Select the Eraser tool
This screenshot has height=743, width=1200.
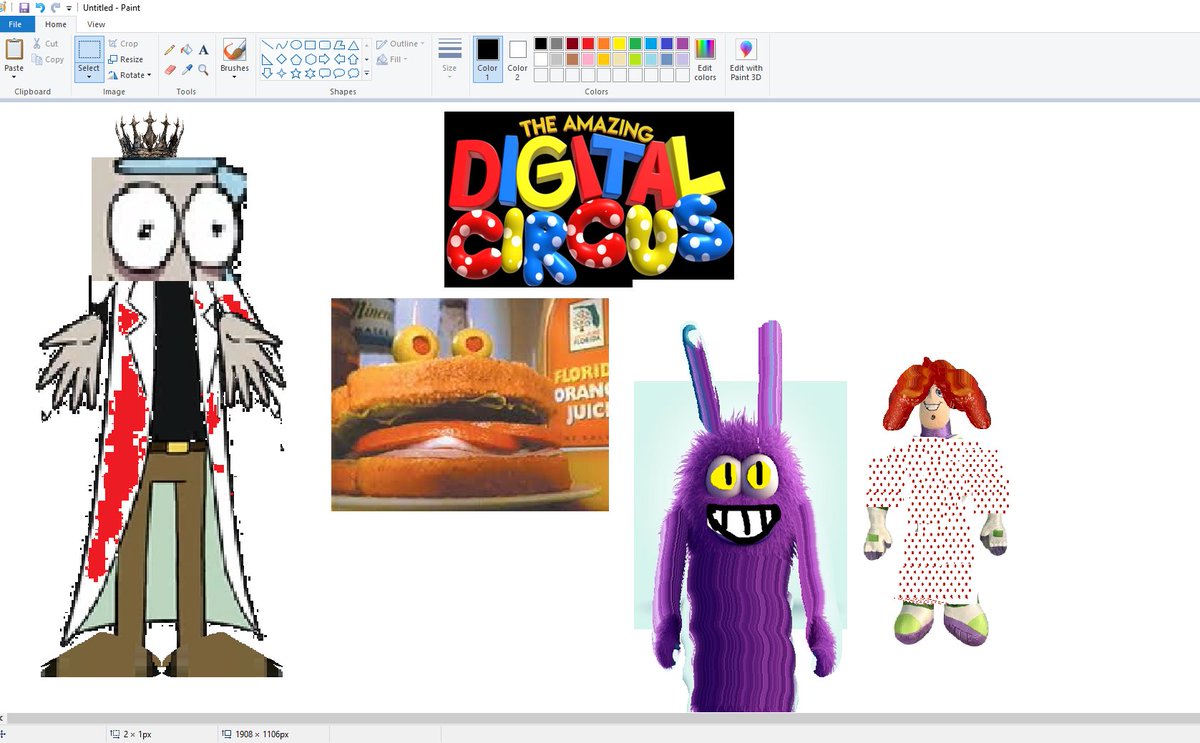coord(170,69)
